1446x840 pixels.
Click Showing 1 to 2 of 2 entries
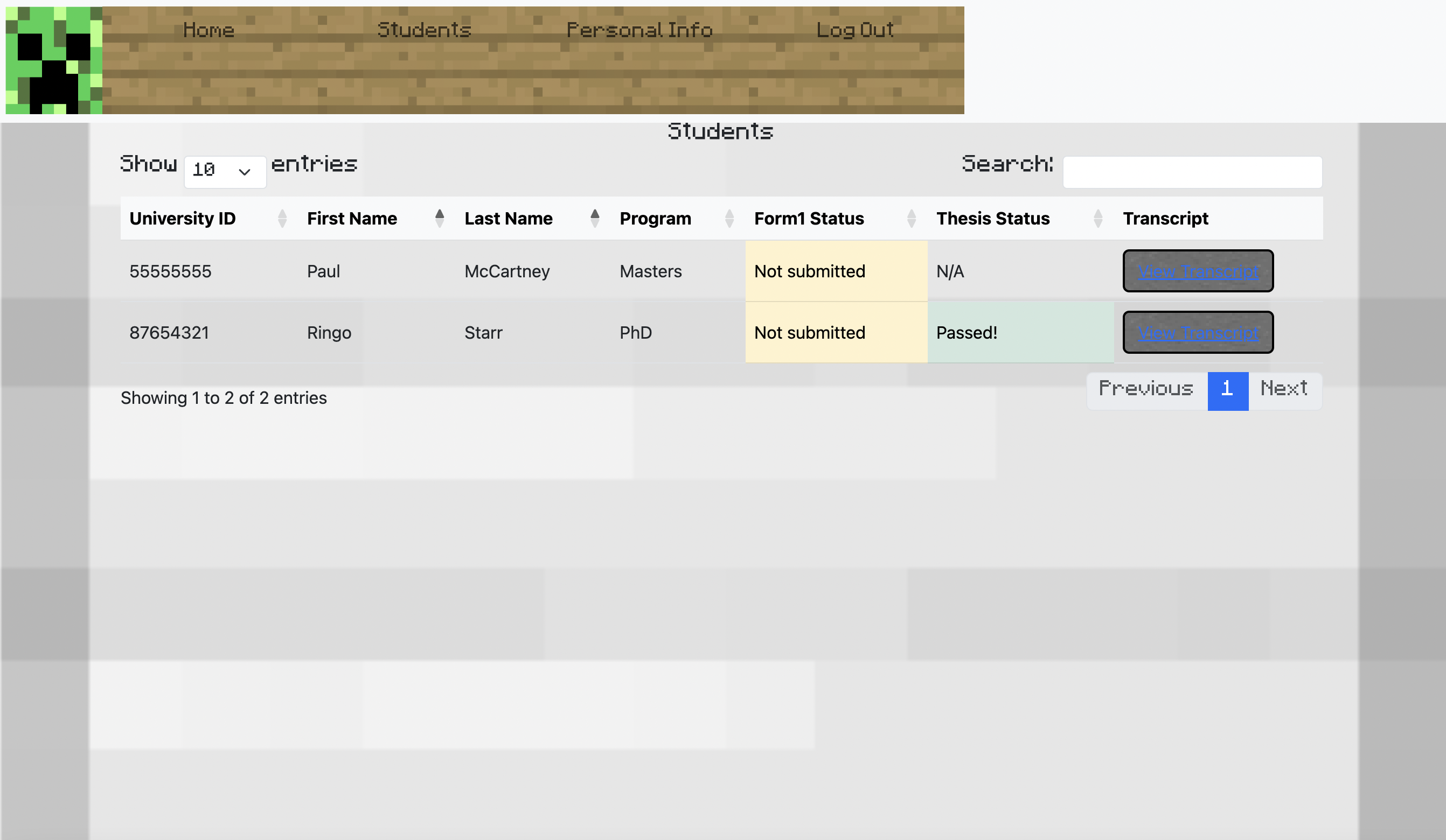pos(224,397)
